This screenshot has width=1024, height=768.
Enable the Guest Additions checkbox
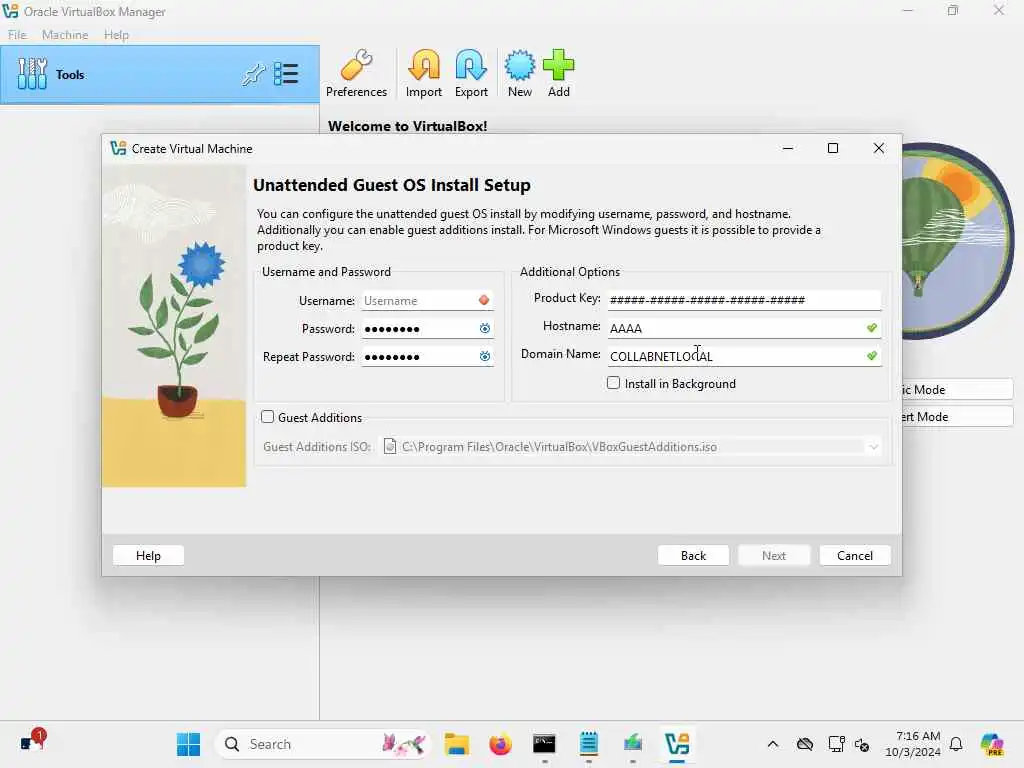(x=267, y=417)
